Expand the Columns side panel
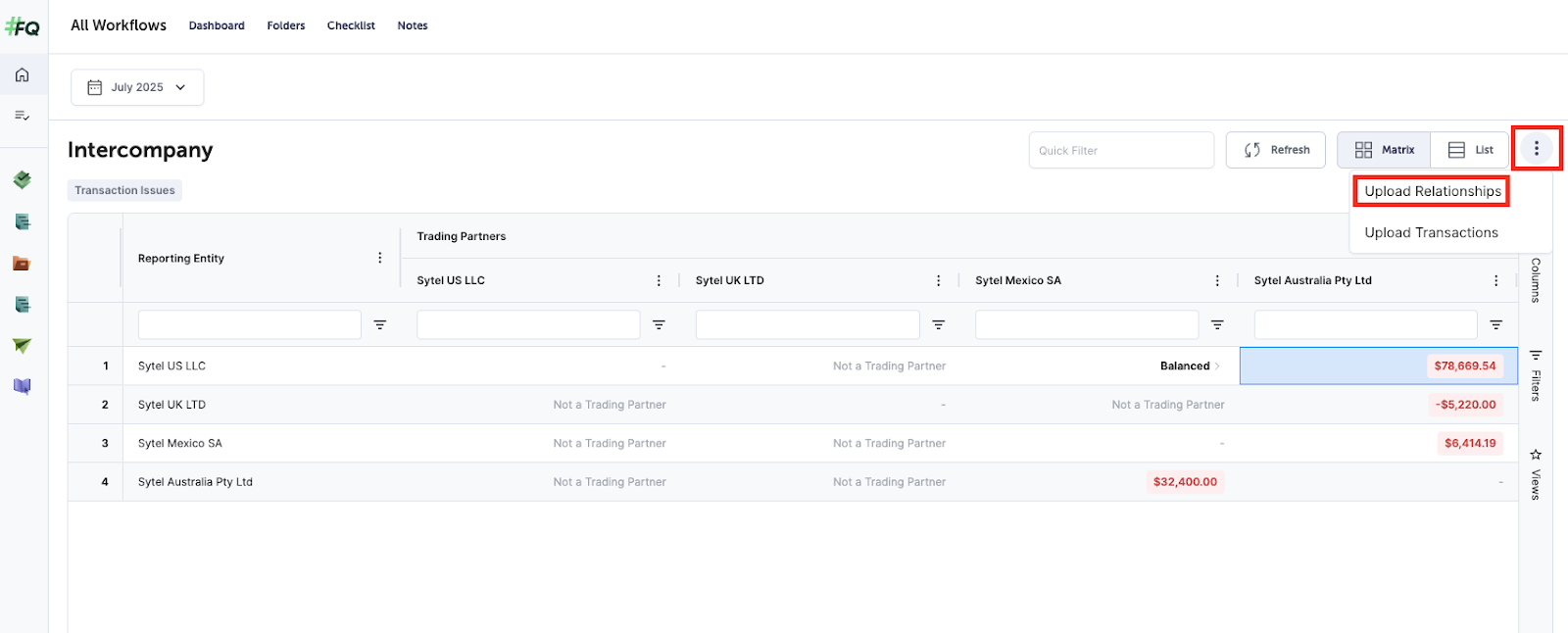Image resolution: width=1568 pixels, height=633 pixels. (1536, 280)
